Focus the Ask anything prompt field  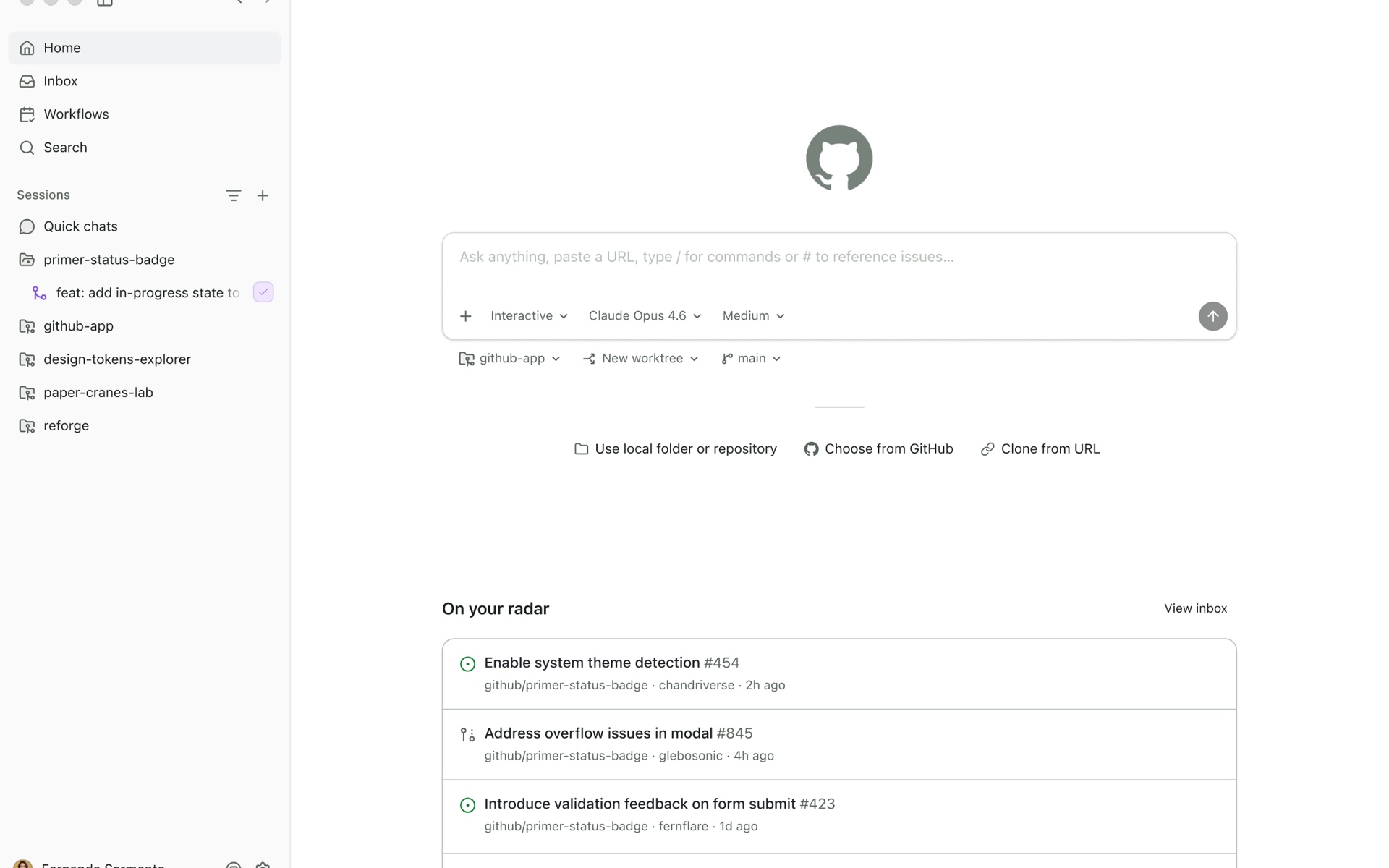click(839, 258)
